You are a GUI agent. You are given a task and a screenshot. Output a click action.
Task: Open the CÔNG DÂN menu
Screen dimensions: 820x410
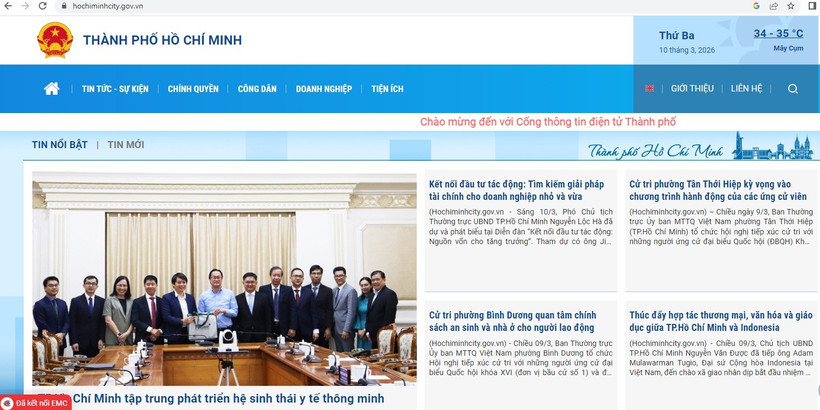point(257,89)
